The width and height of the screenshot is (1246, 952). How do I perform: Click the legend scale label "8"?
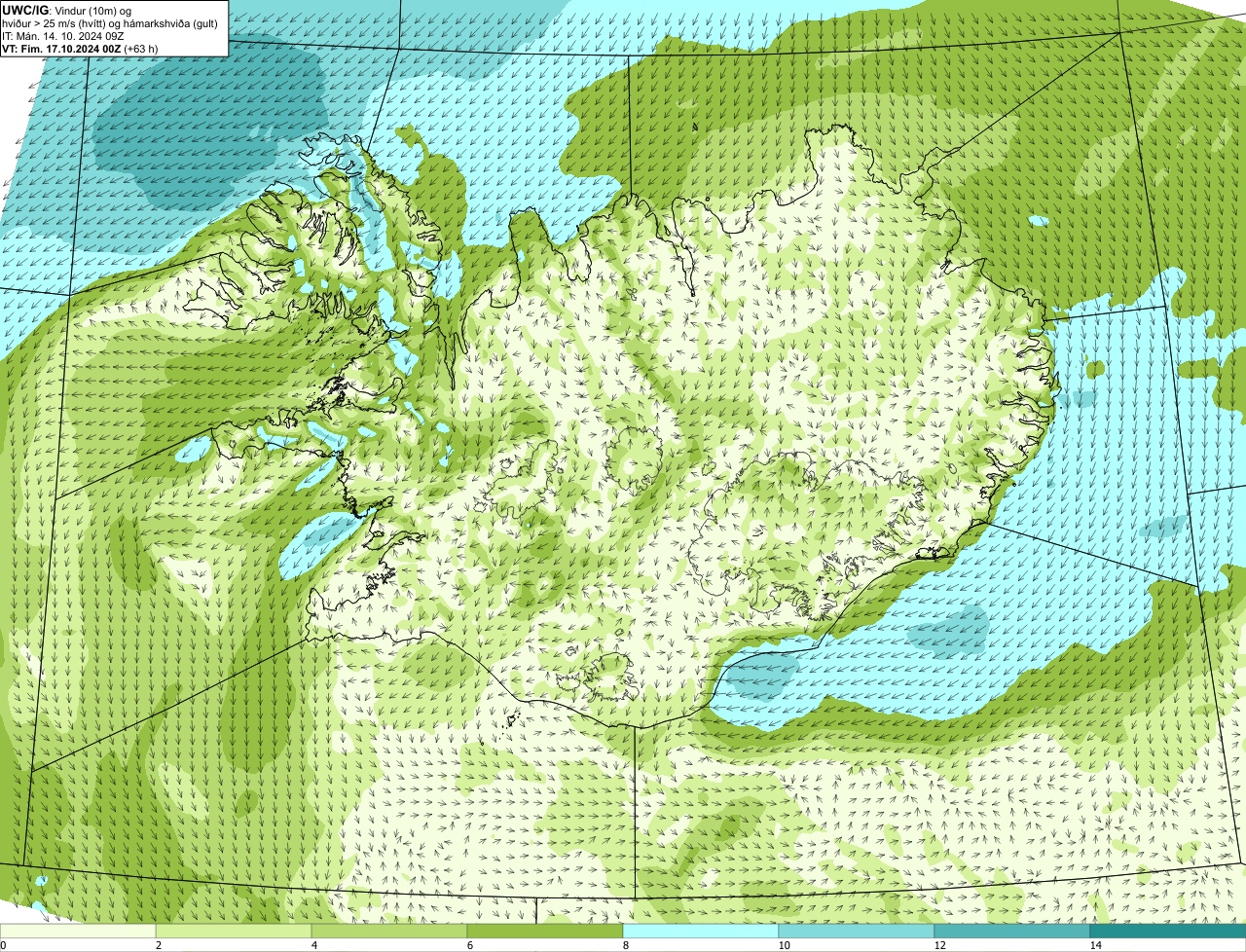pos(625,945)
